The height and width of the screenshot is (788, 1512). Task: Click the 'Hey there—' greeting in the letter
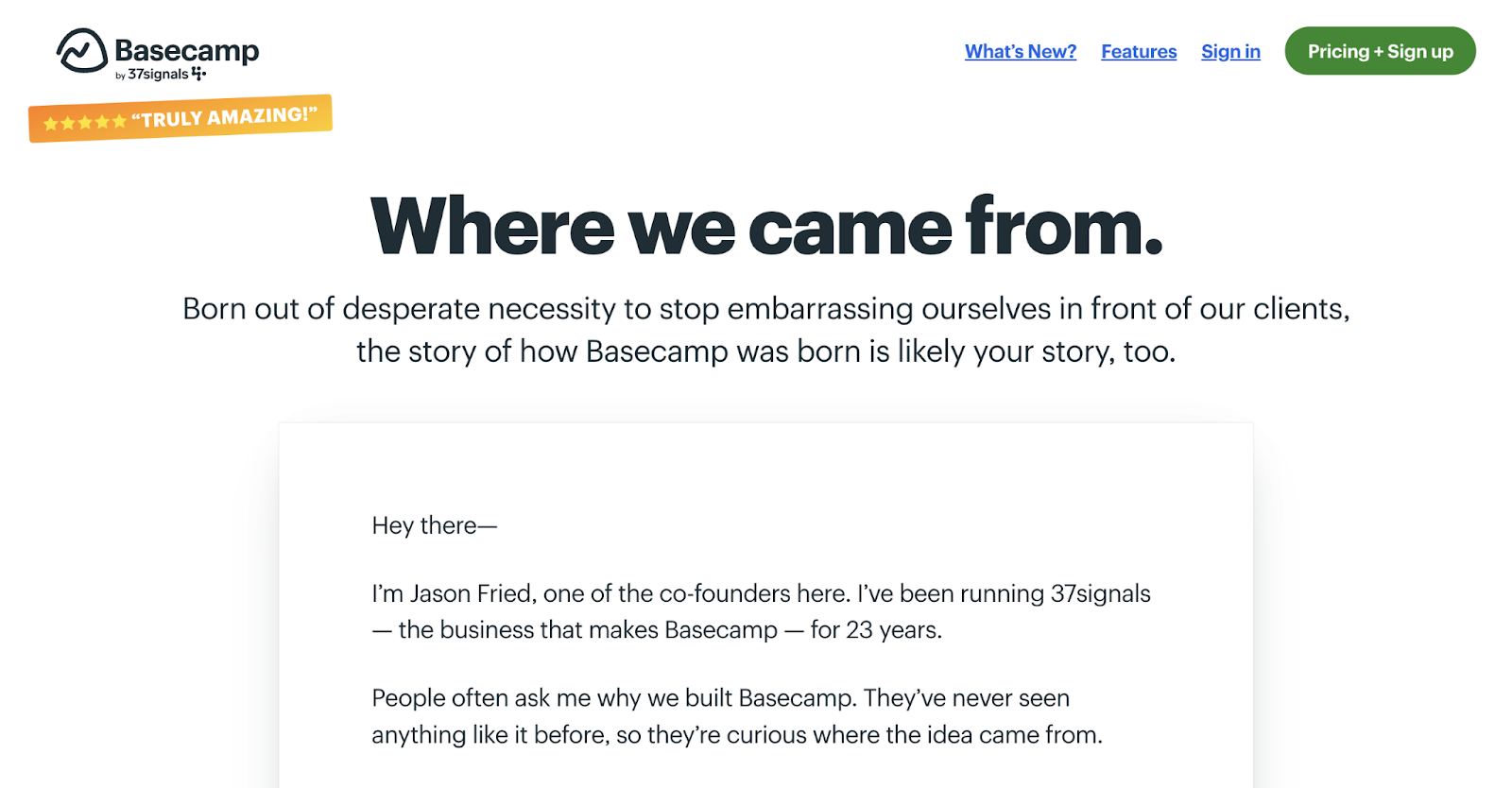coord(435,525)
